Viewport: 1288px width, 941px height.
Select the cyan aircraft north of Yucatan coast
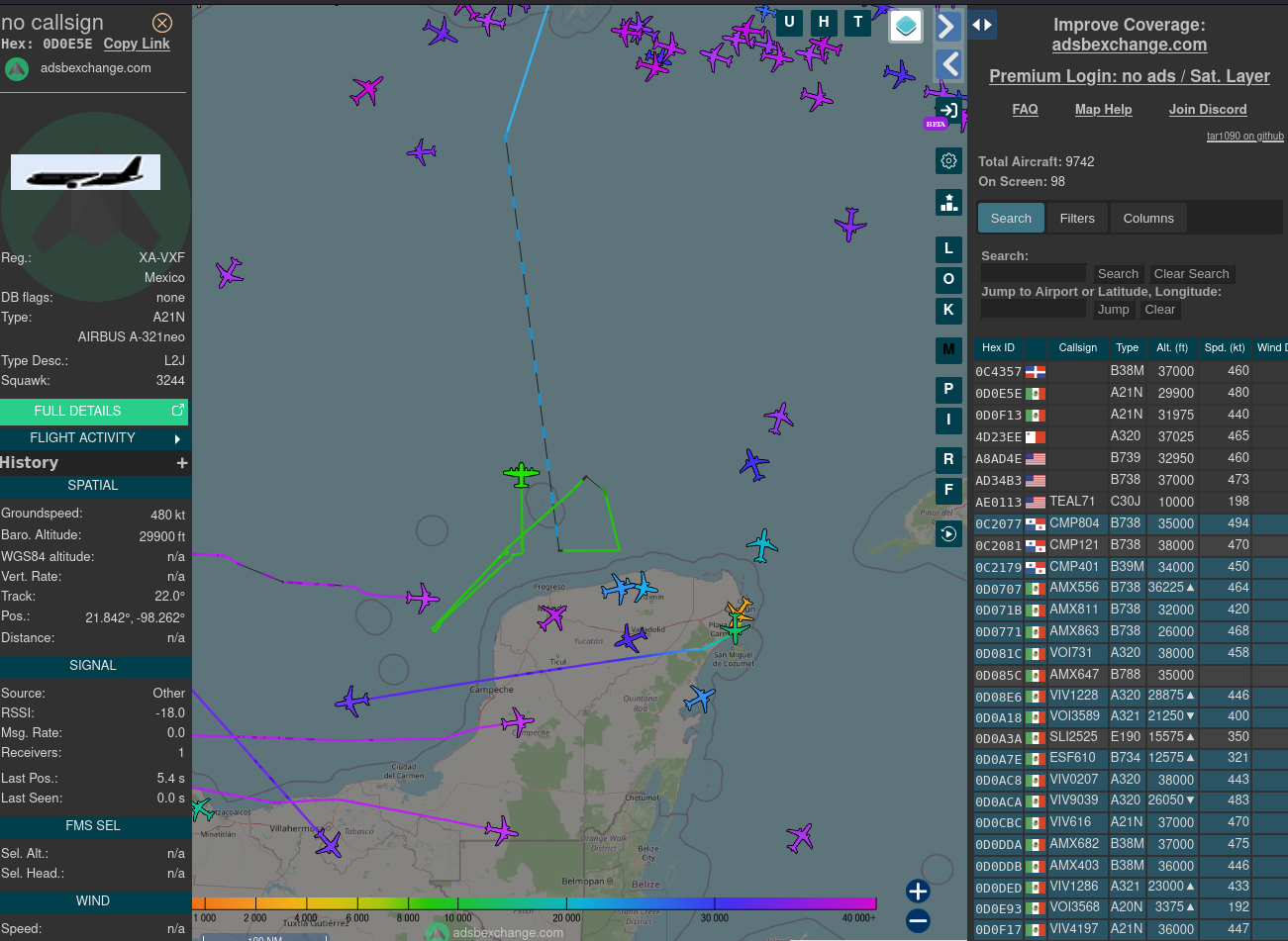(761, 545)
